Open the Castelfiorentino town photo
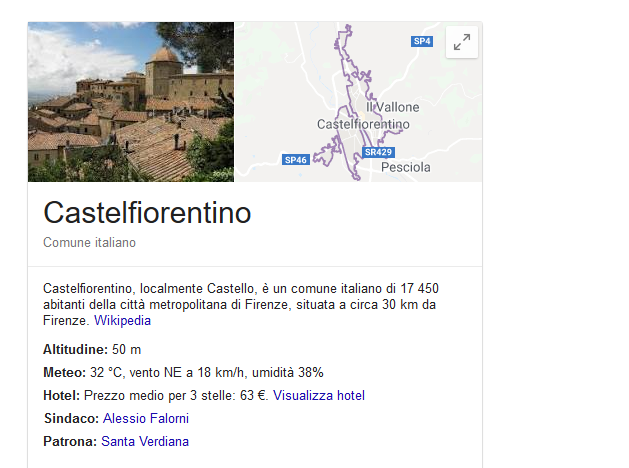This screenshot has height=468, width=629. click(x=131, y=102)
